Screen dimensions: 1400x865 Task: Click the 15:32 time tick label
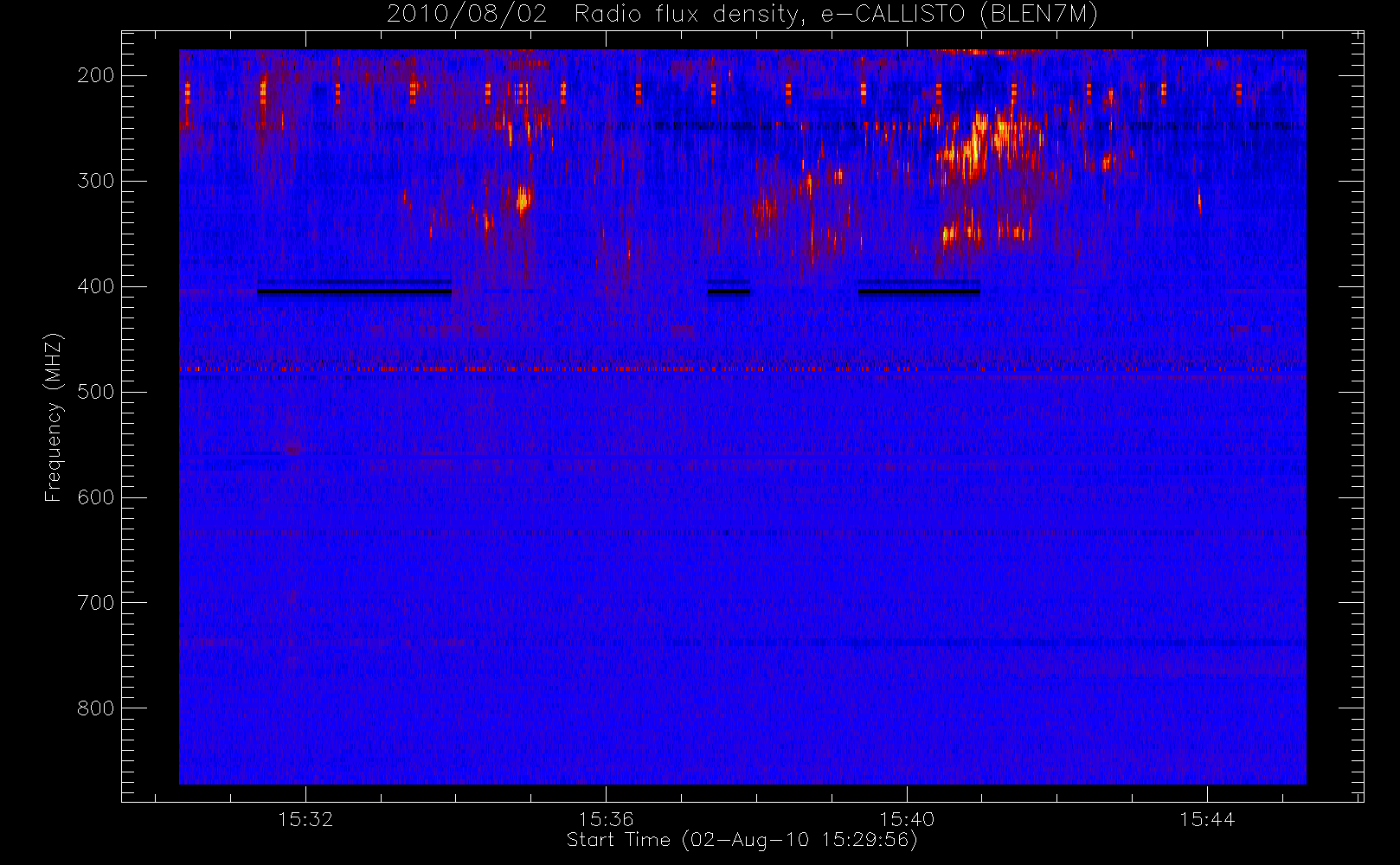click(x=305, y=819)
